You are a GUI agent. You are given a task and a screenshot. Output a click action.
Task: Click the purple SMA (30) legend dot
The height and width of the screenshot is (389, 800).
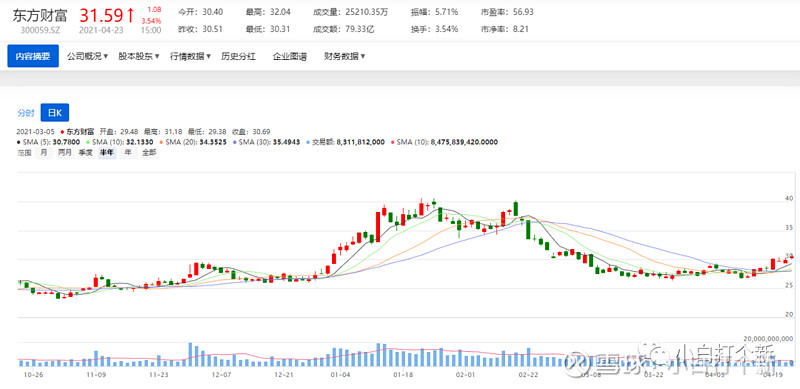234,142
